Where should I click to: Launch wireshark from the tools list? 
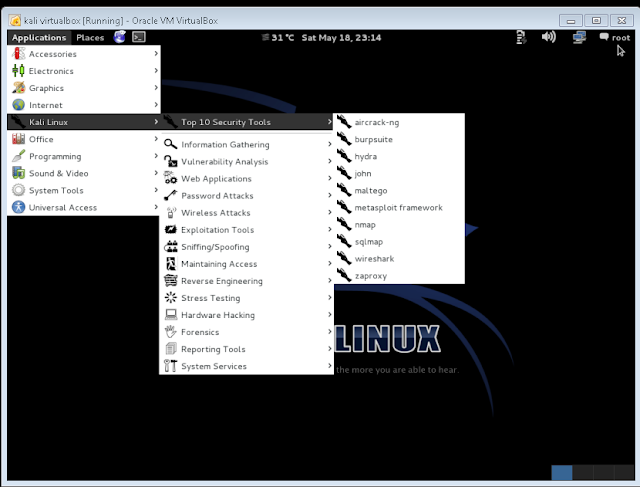399,259
